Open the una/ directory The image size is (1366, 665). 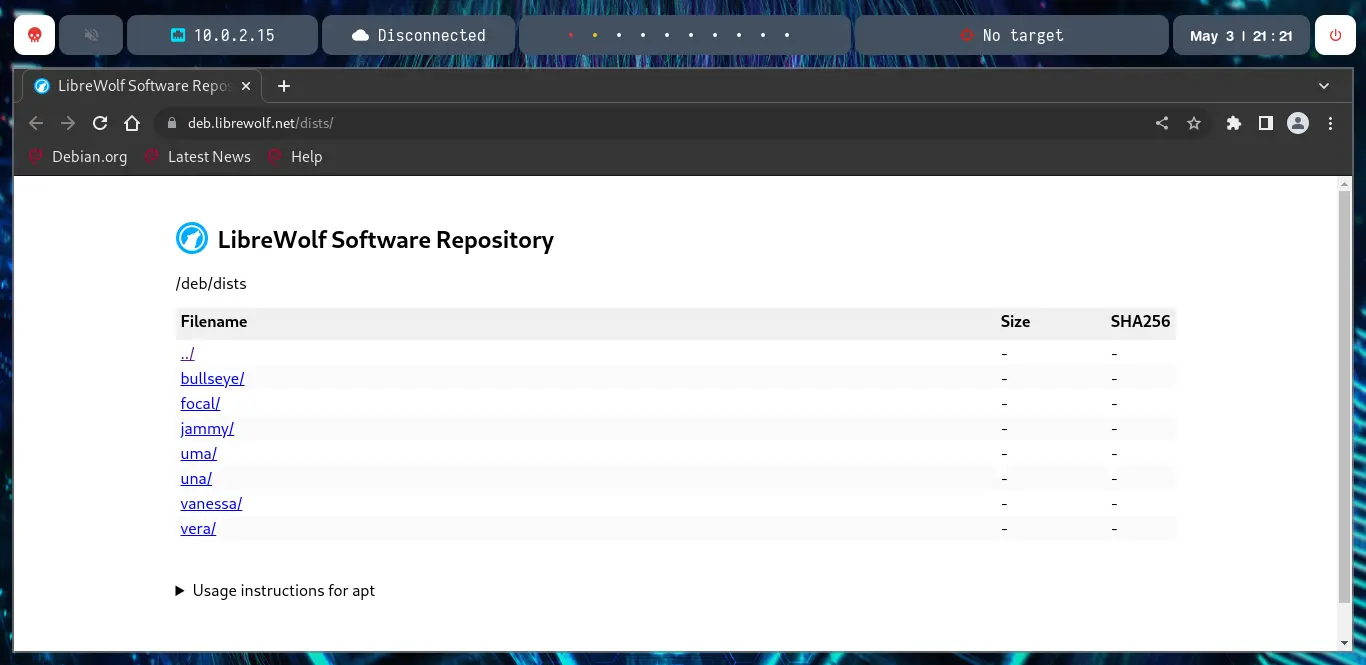click(196, 479)
